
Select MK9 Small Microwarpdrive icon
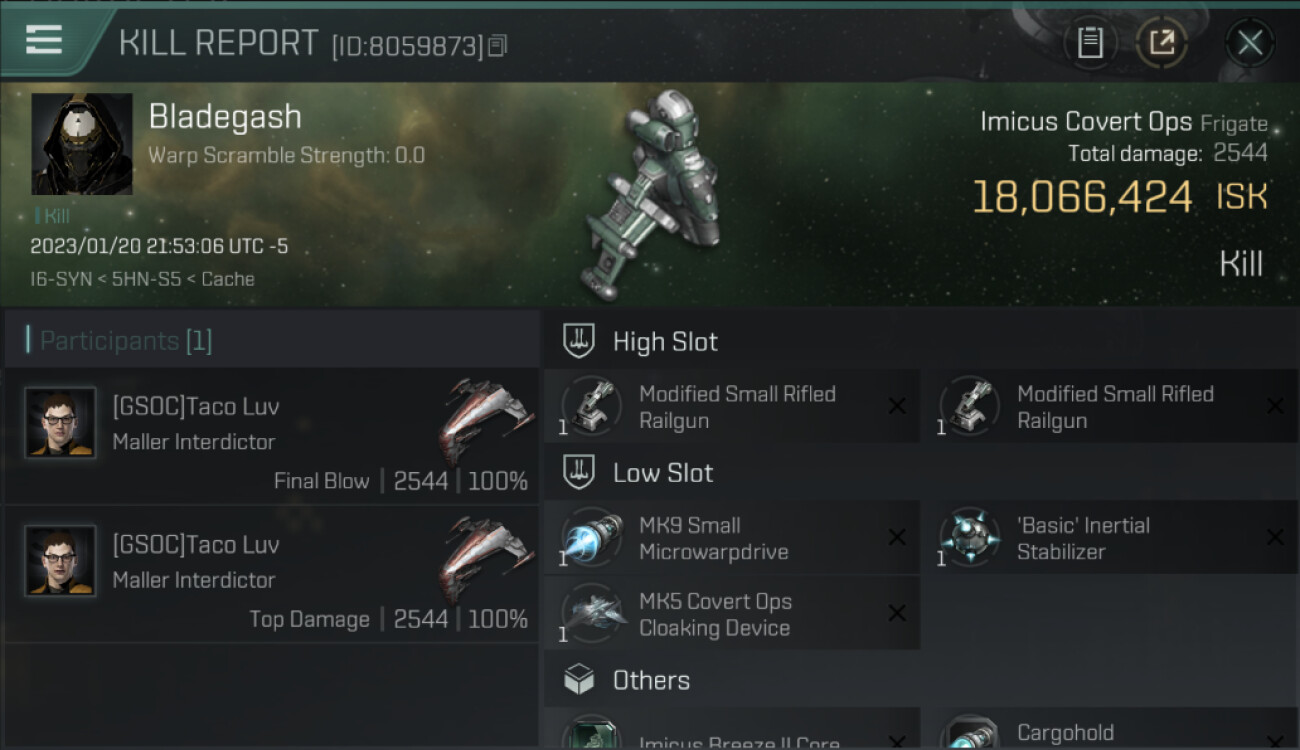[x=592, y=538]
